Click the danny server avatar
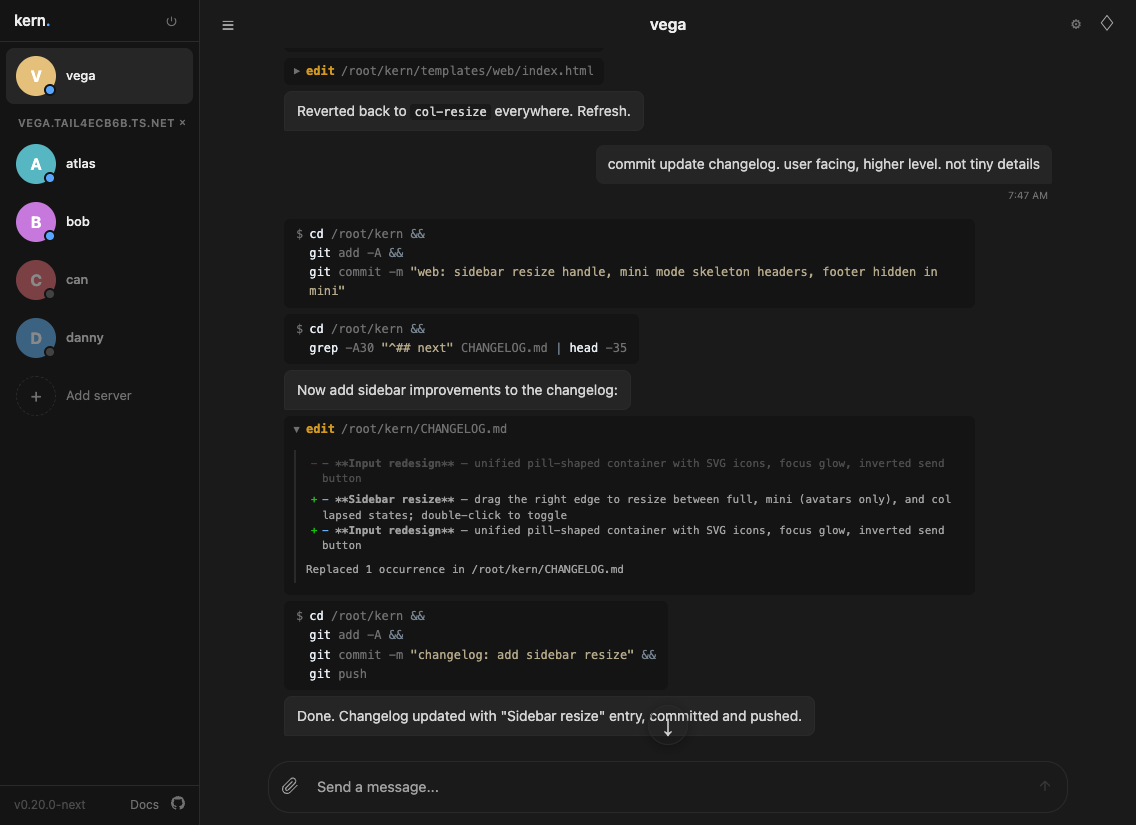The width and height of the screenshot is (1136, 825). 36,337
